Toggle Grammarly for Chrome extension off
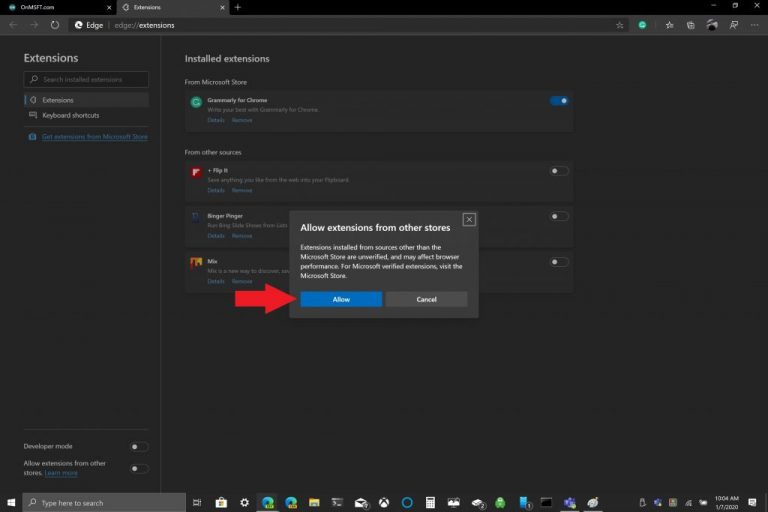This screenshot has height=512, width=768. coord(559,101)
